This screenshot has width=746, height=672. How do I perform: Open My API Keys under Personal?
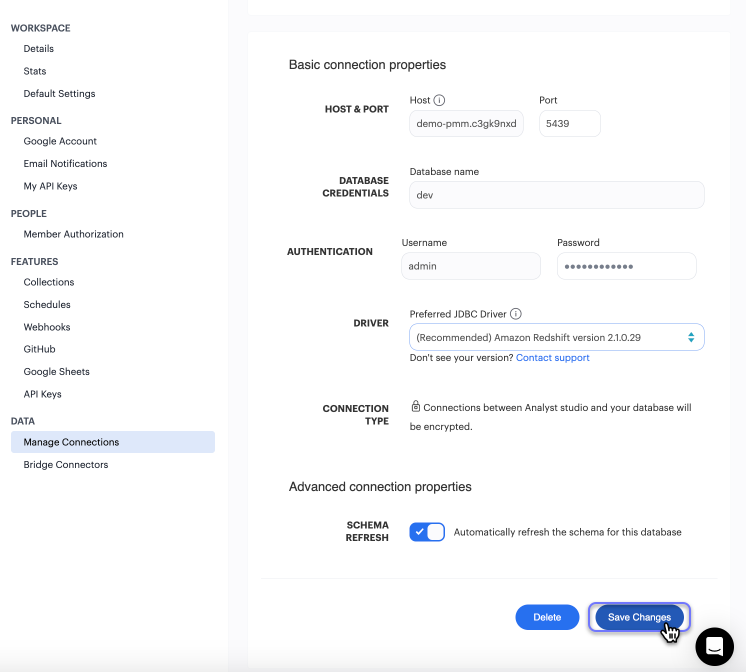[x=50, y=186]
